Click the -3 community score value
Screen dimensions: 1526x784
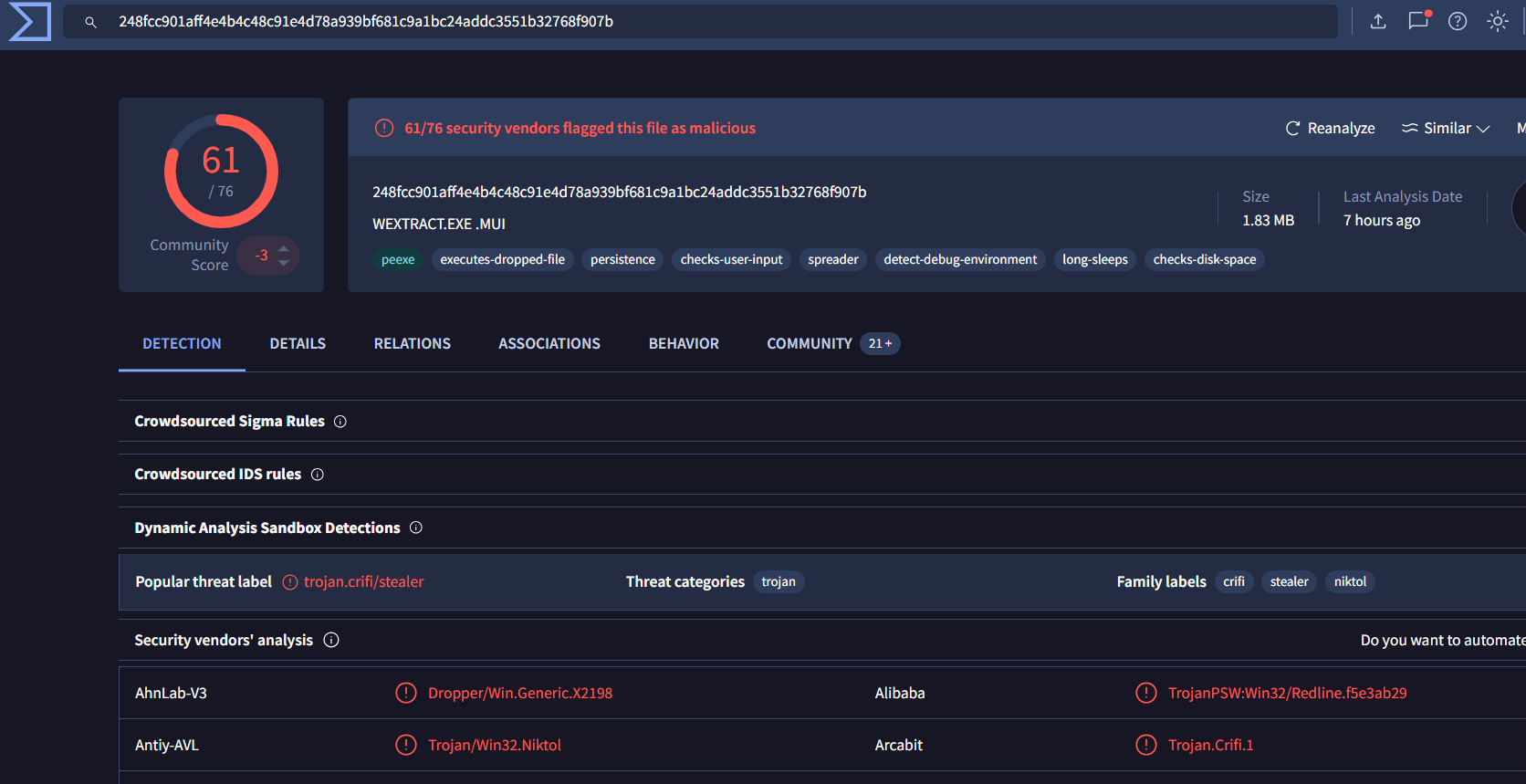coord(262,256)
